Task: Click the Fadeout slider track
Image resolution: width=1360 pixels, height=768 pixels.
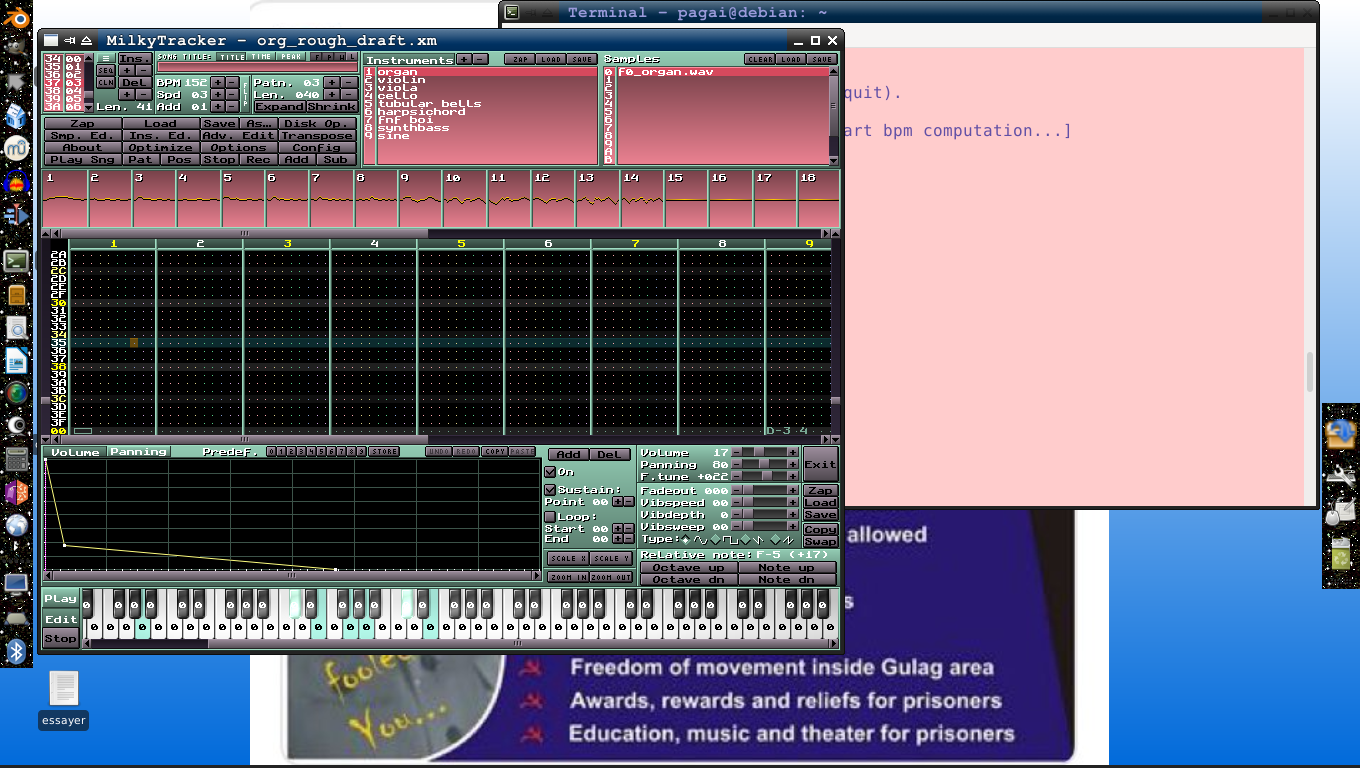Action: pos(766,491)
